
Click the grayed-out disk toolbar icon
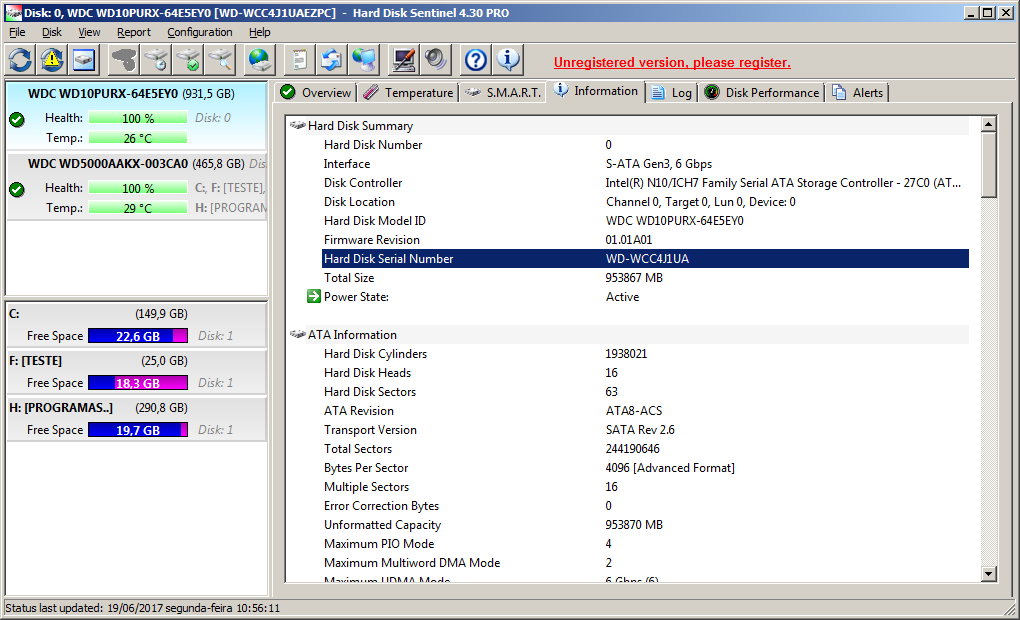[x=124, y=61]
